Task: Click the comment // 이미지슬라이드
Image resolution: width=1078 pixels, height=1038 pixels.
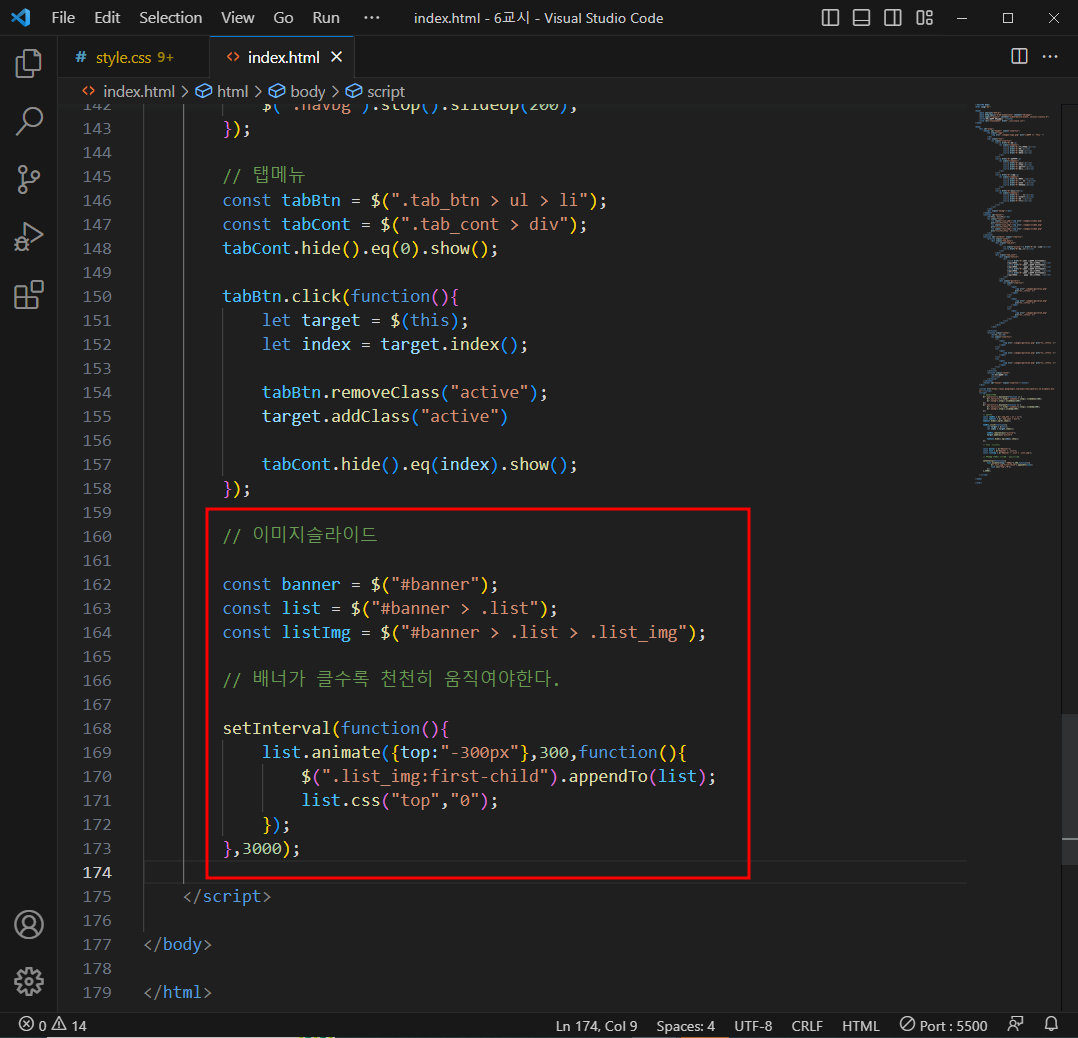Action: click(300, 535)
